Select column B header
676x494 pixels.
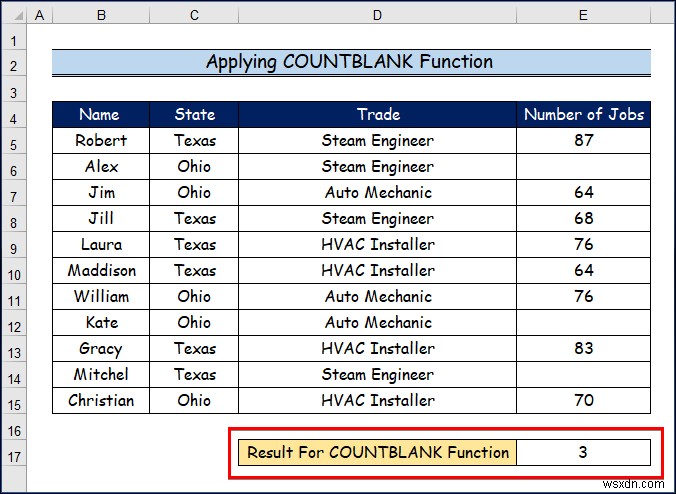tap(101, 15)
